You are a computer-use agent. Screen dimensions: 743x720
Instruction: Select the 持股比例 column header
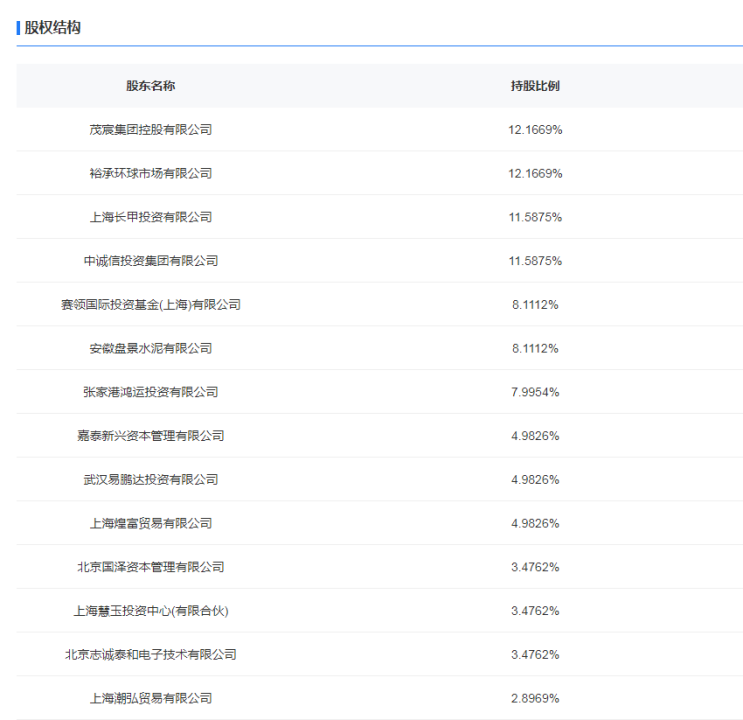(x=535, y=86)
